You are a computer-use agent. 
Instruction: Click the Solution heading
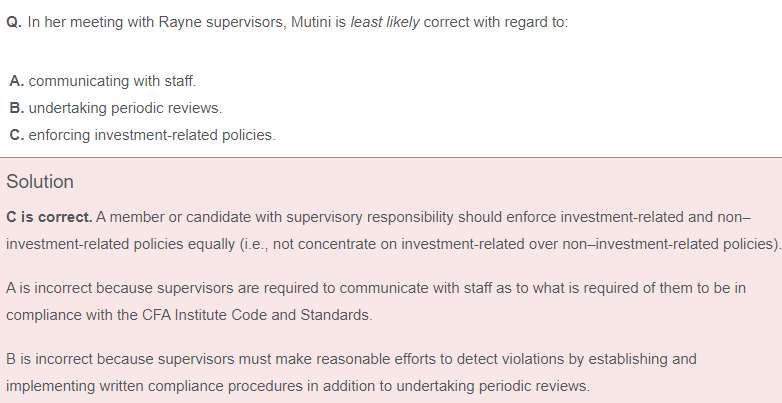pyautogui.click(x=40, y=182)
